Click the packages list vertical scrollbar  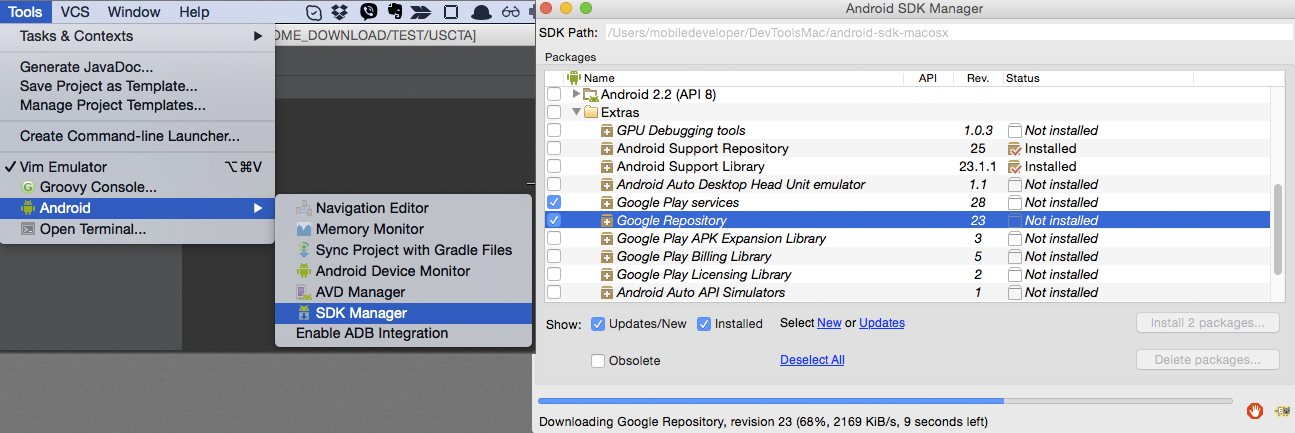[1277, 230]
